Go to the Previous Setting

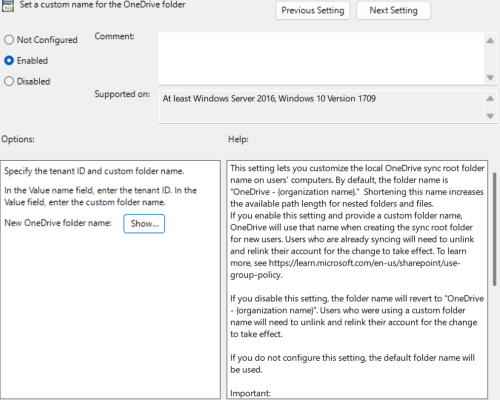coord(312,11)
